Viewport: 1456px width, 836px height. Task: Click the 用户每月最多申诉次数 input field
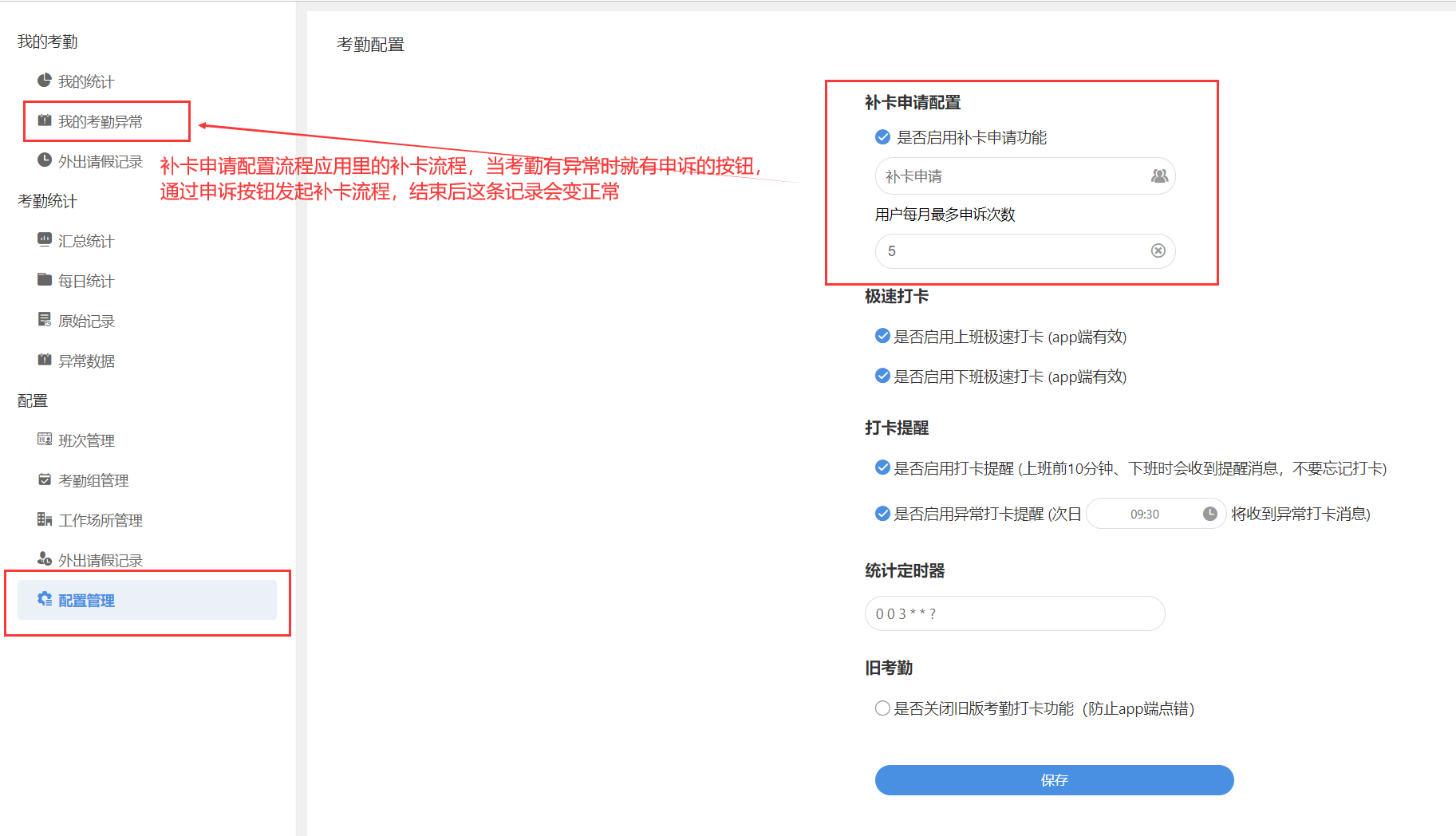[1025, 251]
